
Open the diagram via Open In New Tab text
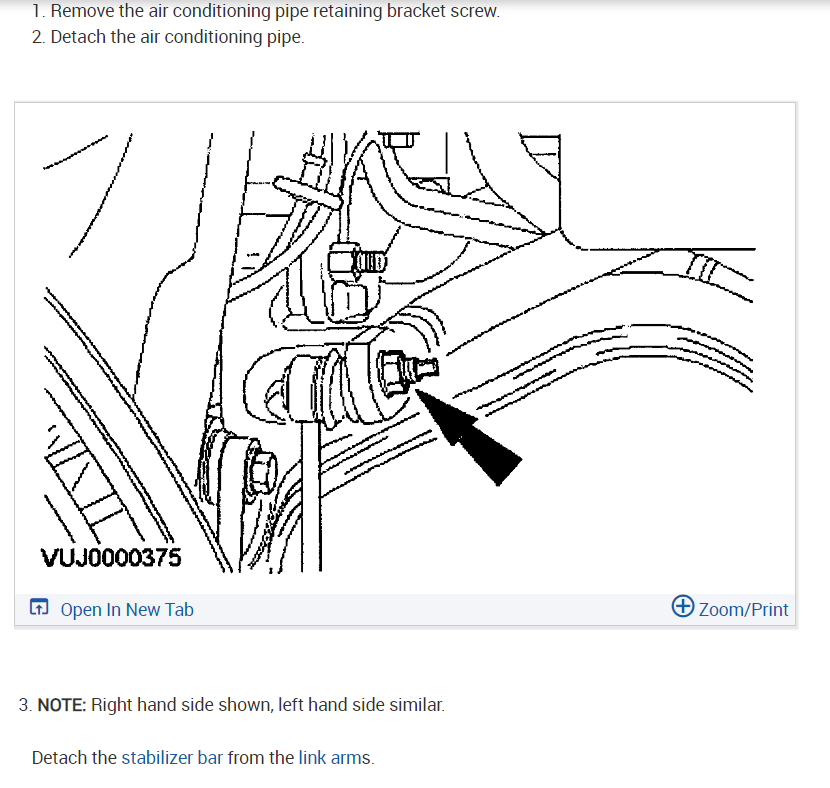127,609
